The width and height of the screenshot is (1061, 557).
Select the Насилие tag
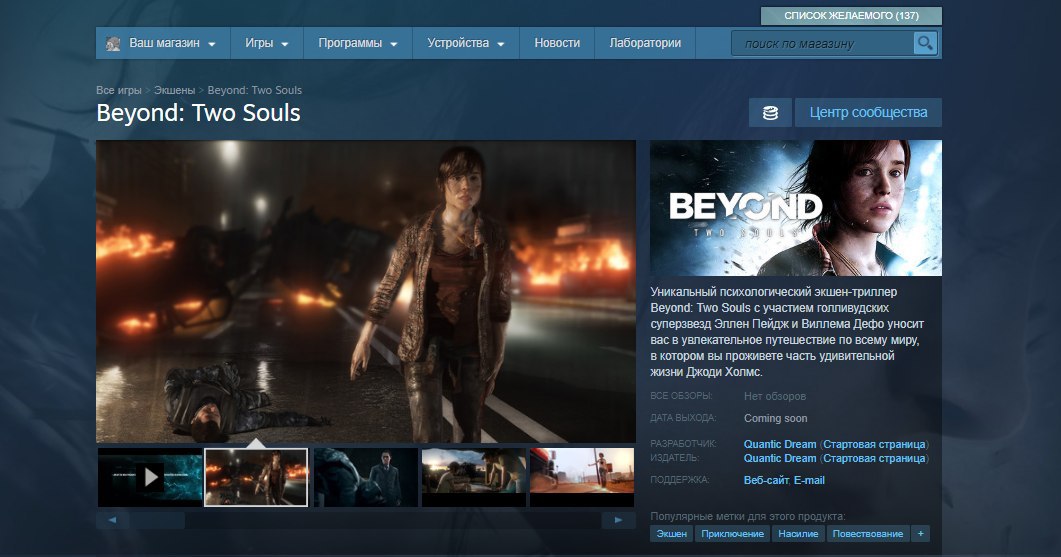pyautogui.click(x=798, y=533)
